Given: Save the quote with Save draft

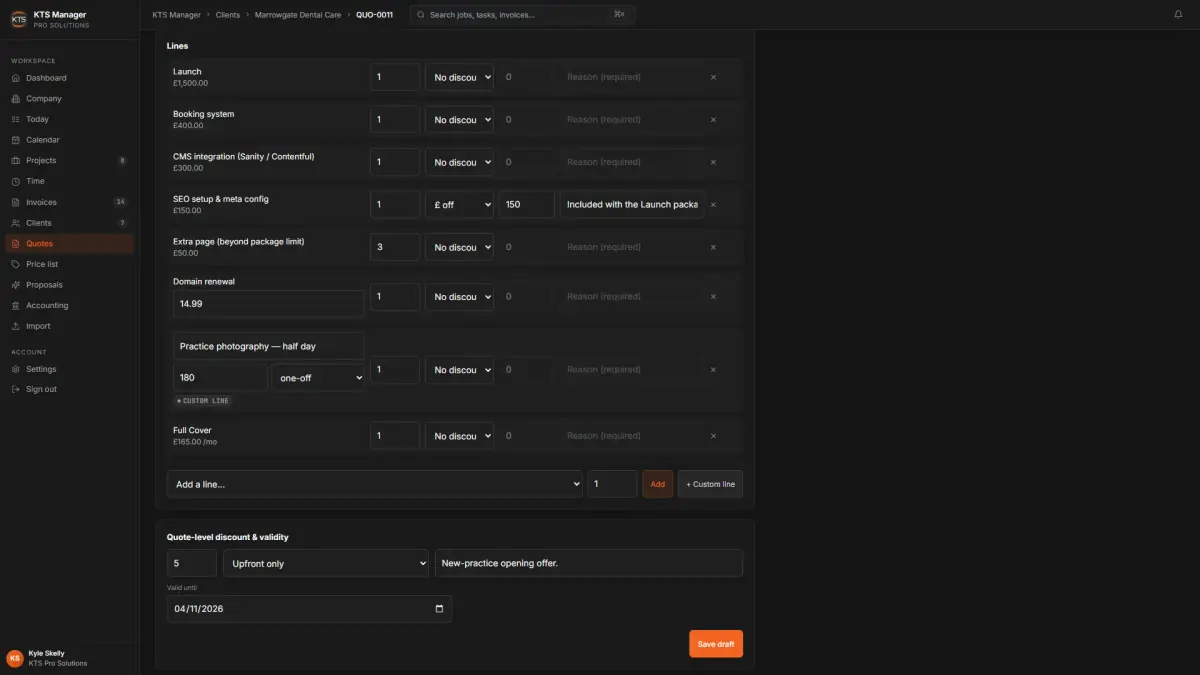Looking at the screenshot, I should [x=716, y=644].
